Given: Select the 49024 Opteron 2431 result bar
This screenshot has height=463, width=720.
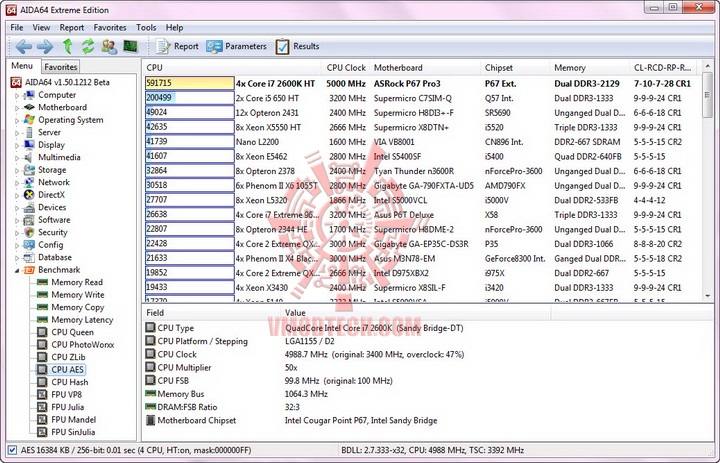Looking at the screenshot, I should pyautogui.click(x=189, y=113).
